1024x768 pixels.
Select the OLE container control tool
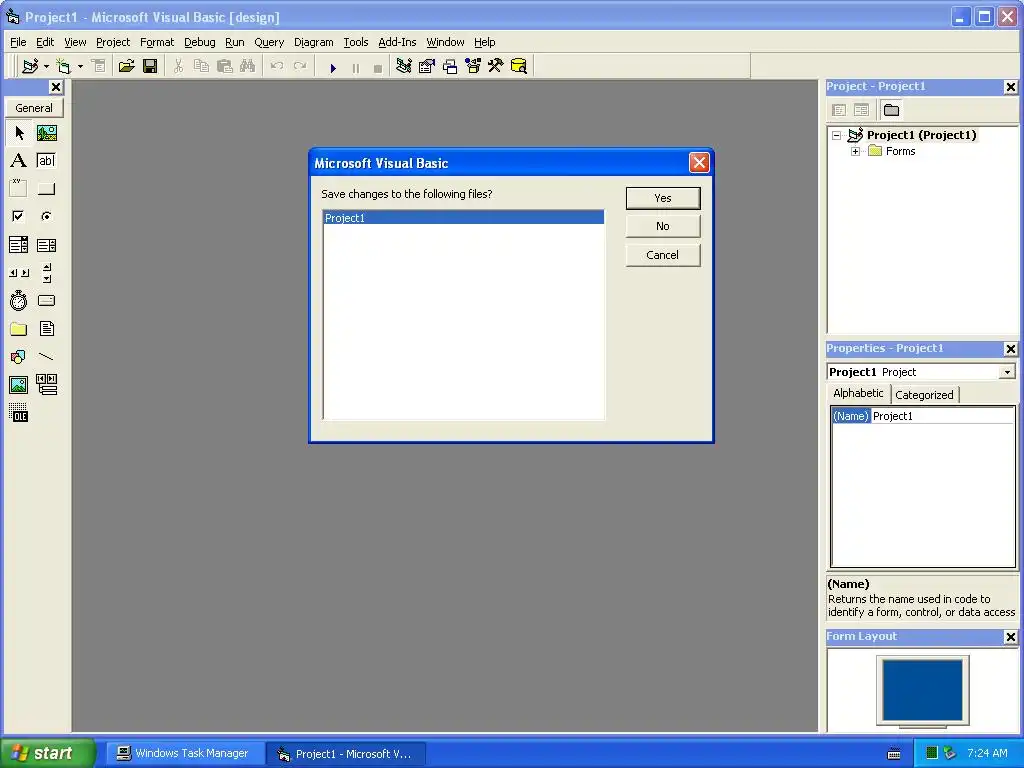[19, 413]
